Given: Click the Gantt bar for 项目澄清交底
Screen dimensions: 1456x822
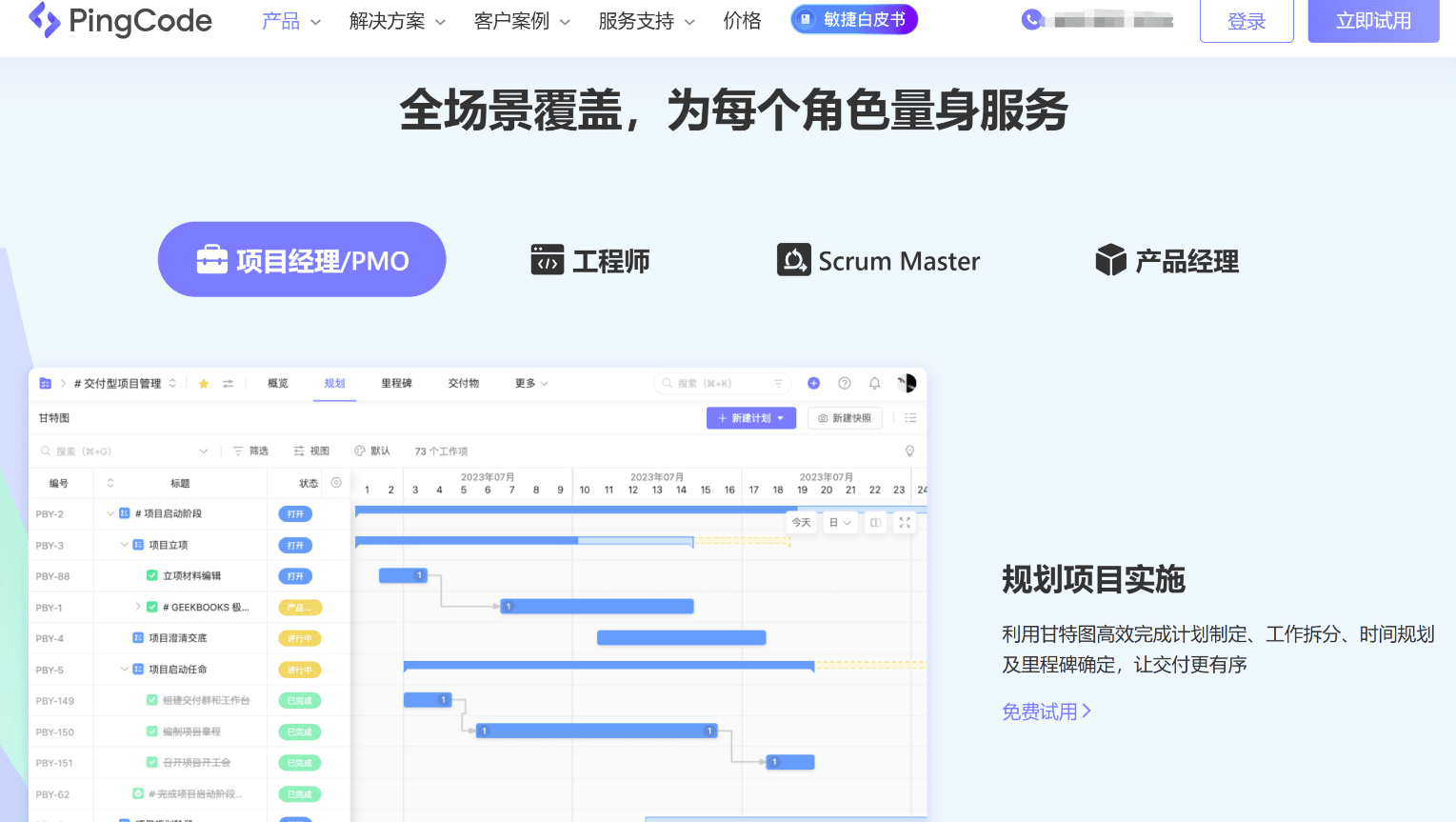Looking at the screenshot, I should click(x=682, y=638).
